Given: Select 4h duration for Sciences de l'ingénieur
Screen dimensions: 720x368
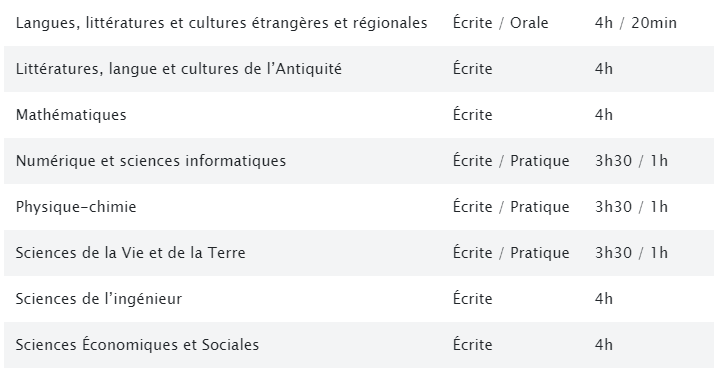Looking at the screenshot, I should (603, 299).
